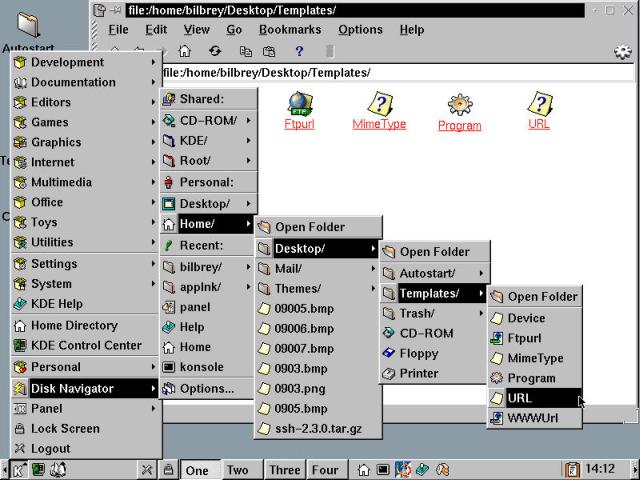
Task: Switch to virtual desktop Three
Action: coord(284,470)
